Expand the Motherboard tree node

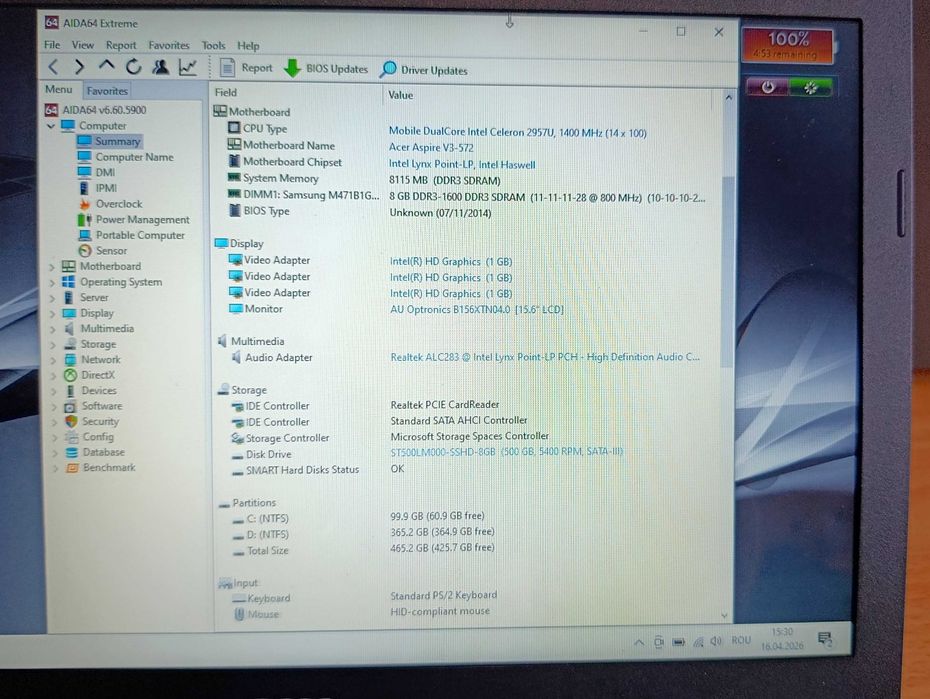(x=52, y=267)
